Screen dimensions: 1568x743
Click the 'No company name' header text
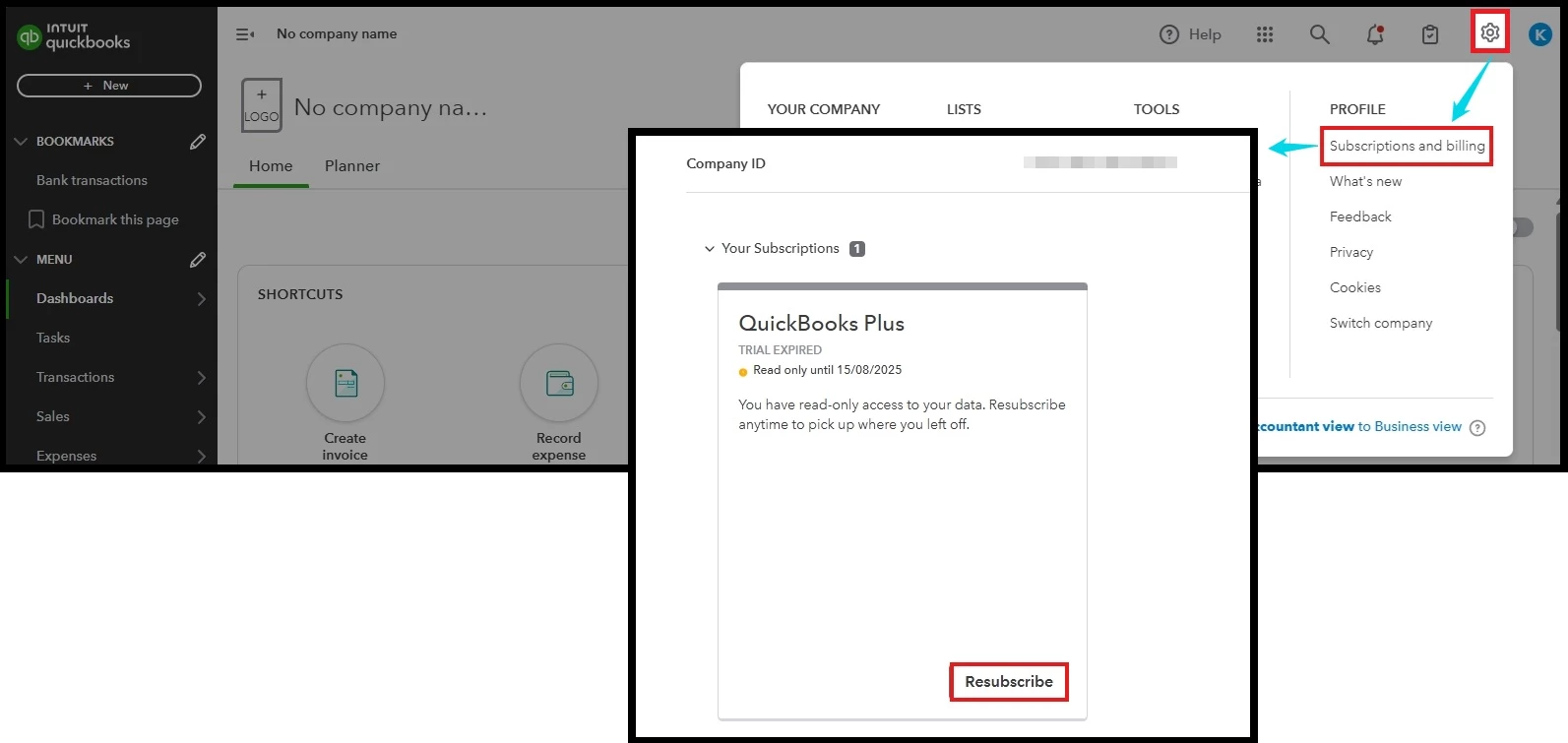(337, 33)
